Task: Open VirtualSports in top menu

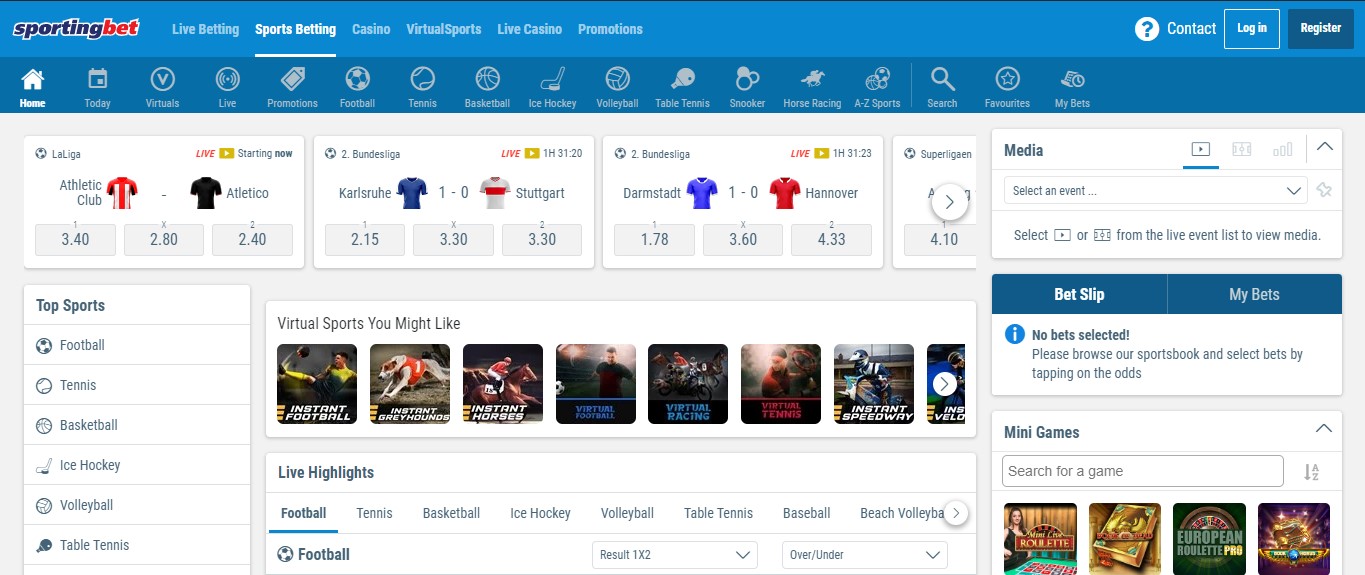Action: coord(443,29)
